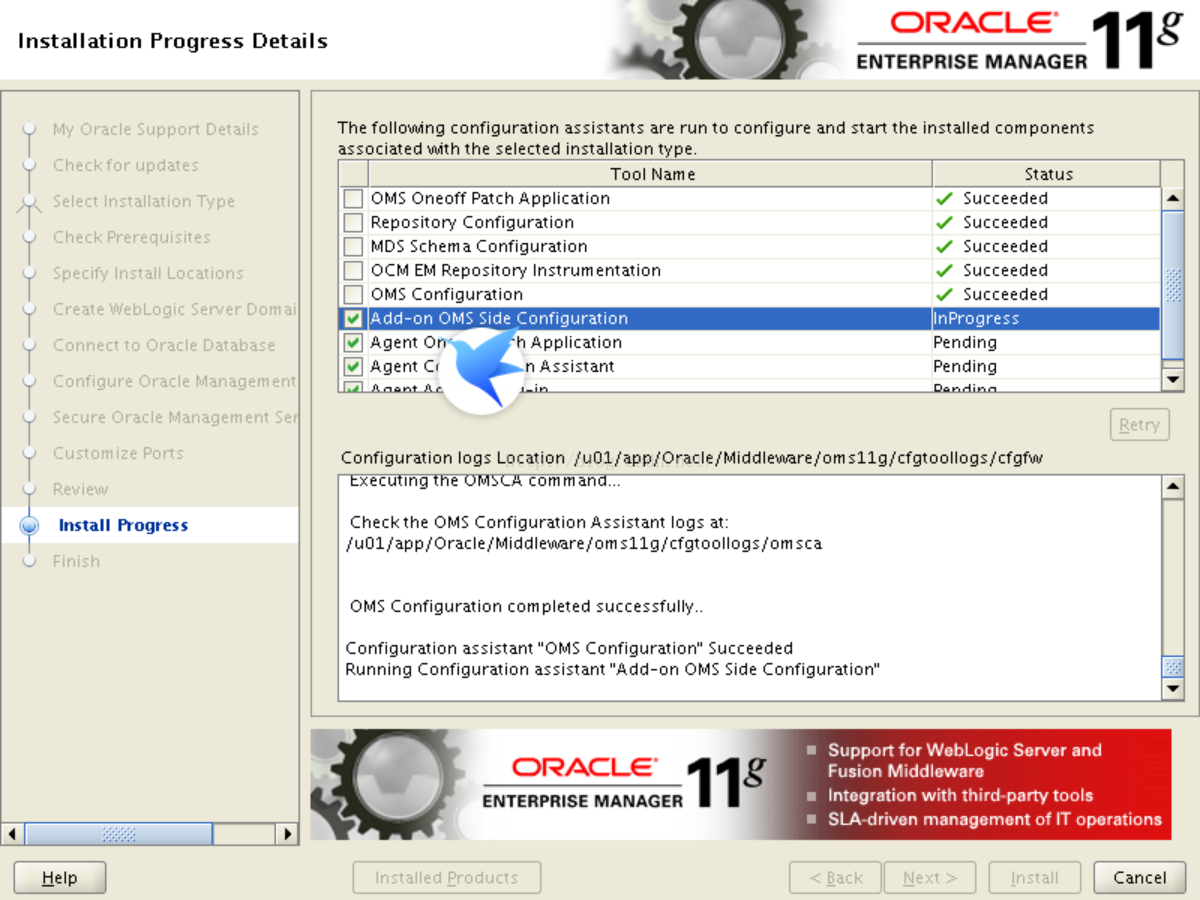Viewport: 1200px width, 900px height.
Task: Toggle checkbox for OMS Configuration row
Action: pyautogui.click(x=353, y=294)
